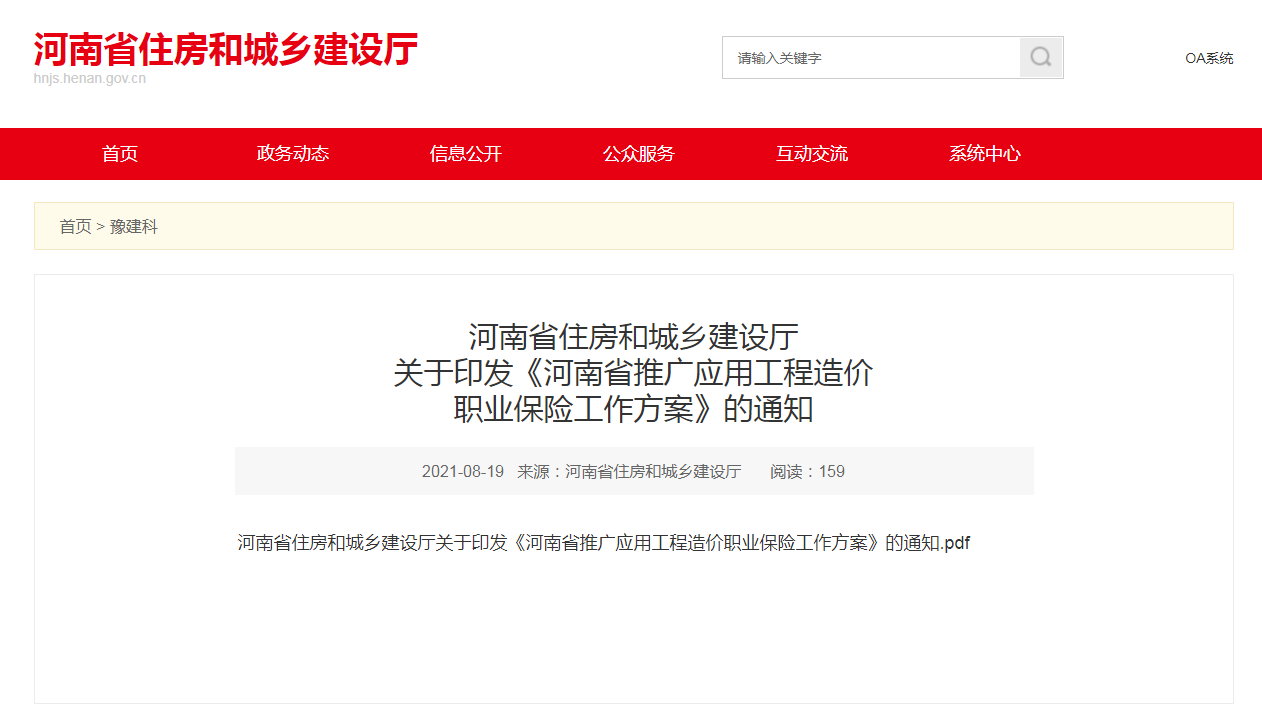1262x717 pixels.
Task: Click the breadcrumb separator arrow
Action: 101,227
